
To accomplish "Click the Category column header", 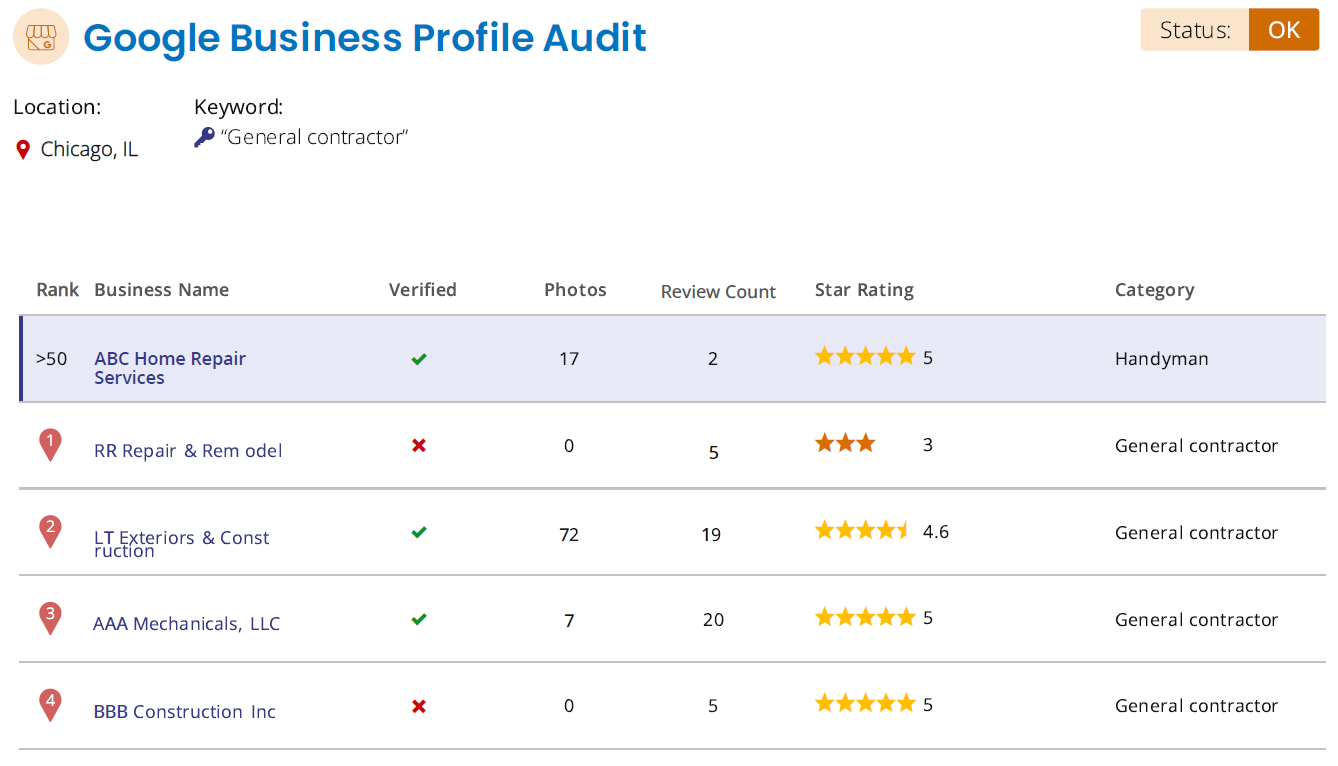I will [1154, 290].
